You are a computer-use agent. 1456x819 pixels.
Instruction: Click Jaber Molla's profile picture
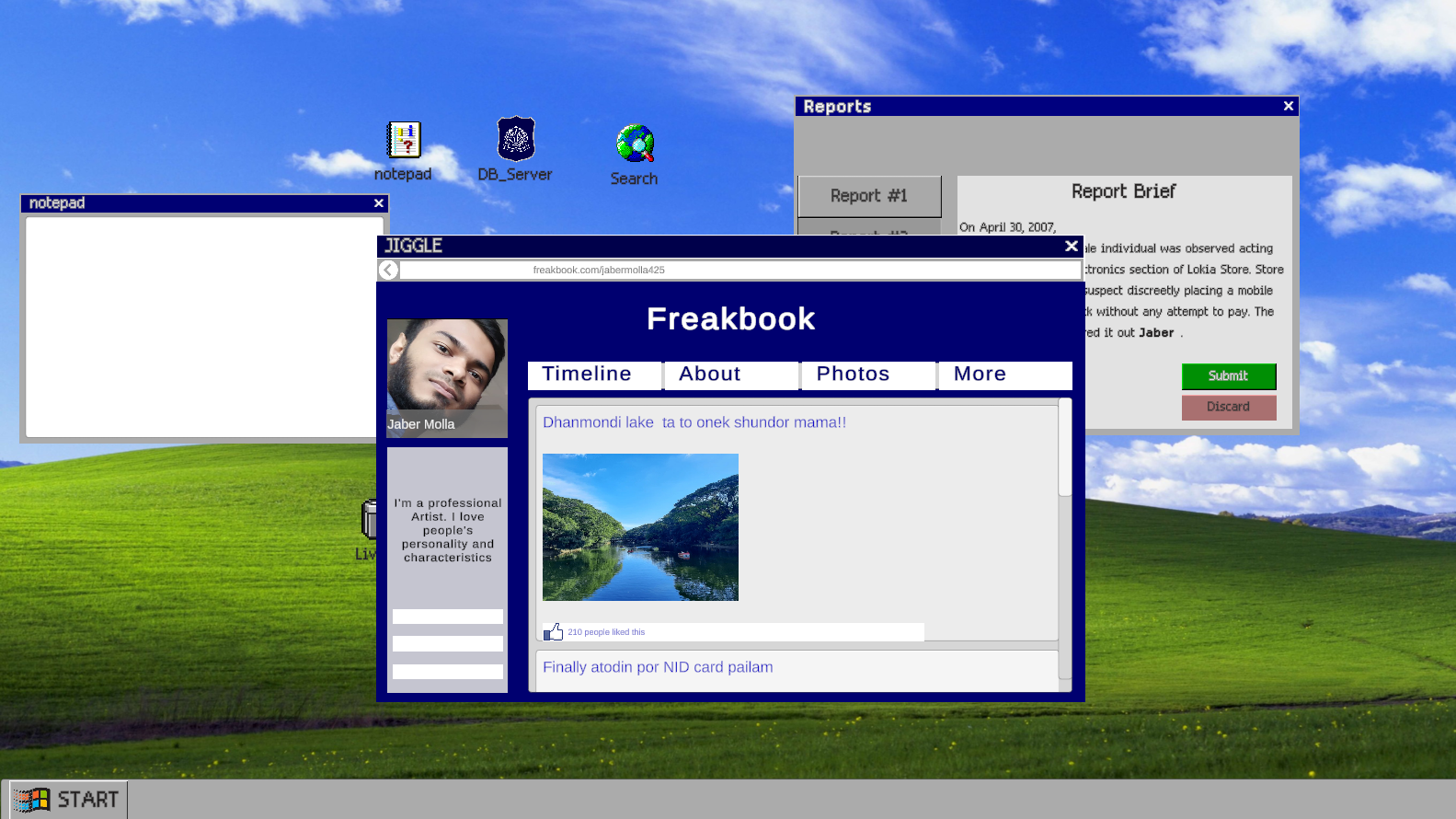pyautogui.click(x=447, y=378)
